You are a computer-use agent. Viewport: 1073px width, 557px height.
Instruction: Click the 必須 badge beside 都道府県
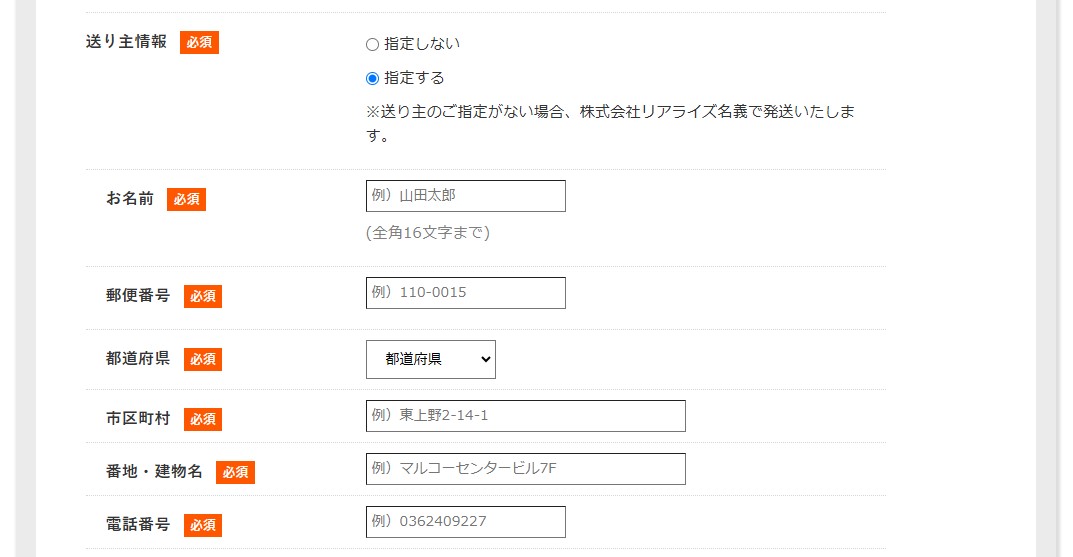coord(203,359)
